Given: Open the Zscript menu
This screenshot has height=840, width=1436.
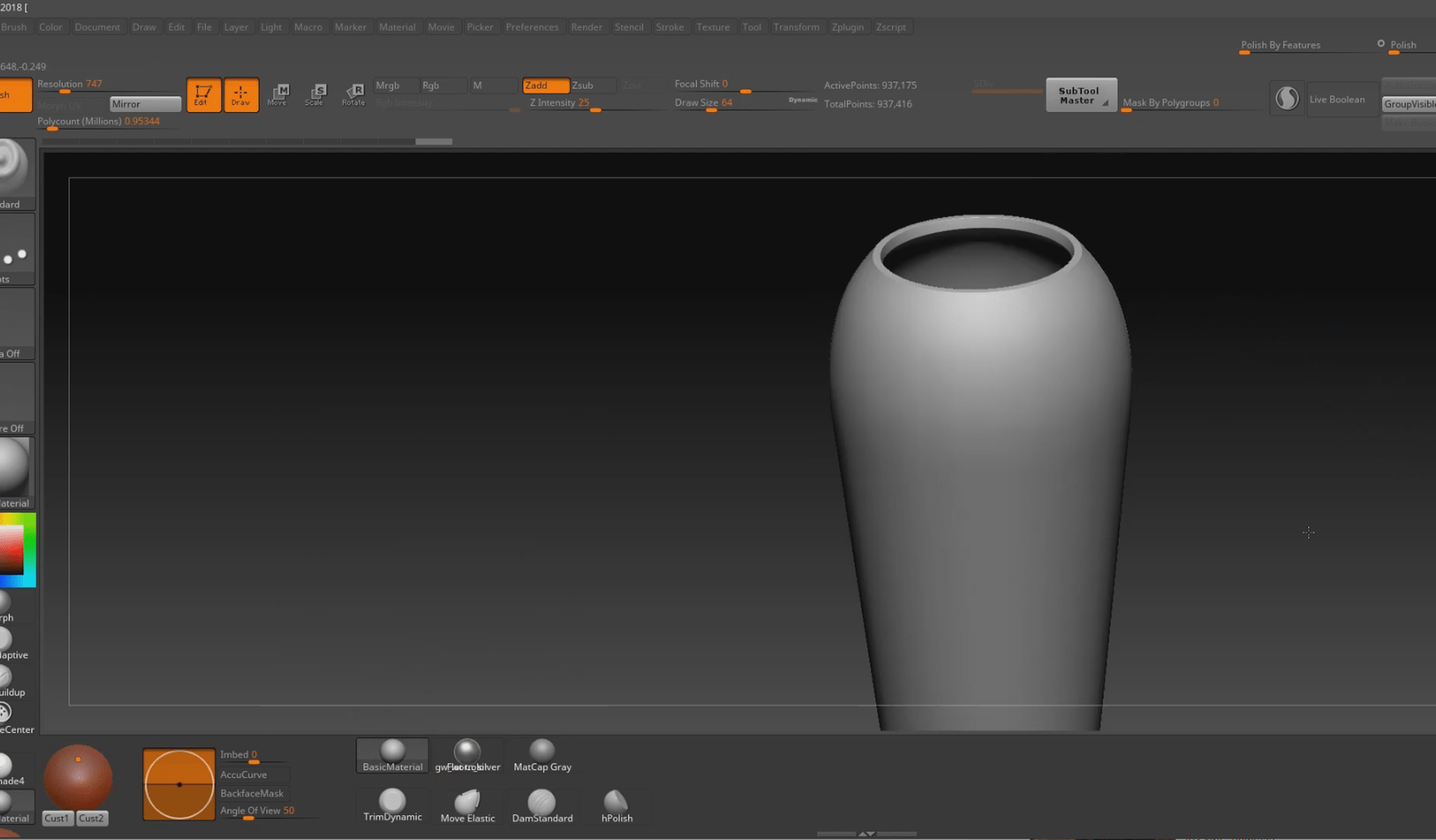Looking at the screenshot, I should (x=891, y=26).
